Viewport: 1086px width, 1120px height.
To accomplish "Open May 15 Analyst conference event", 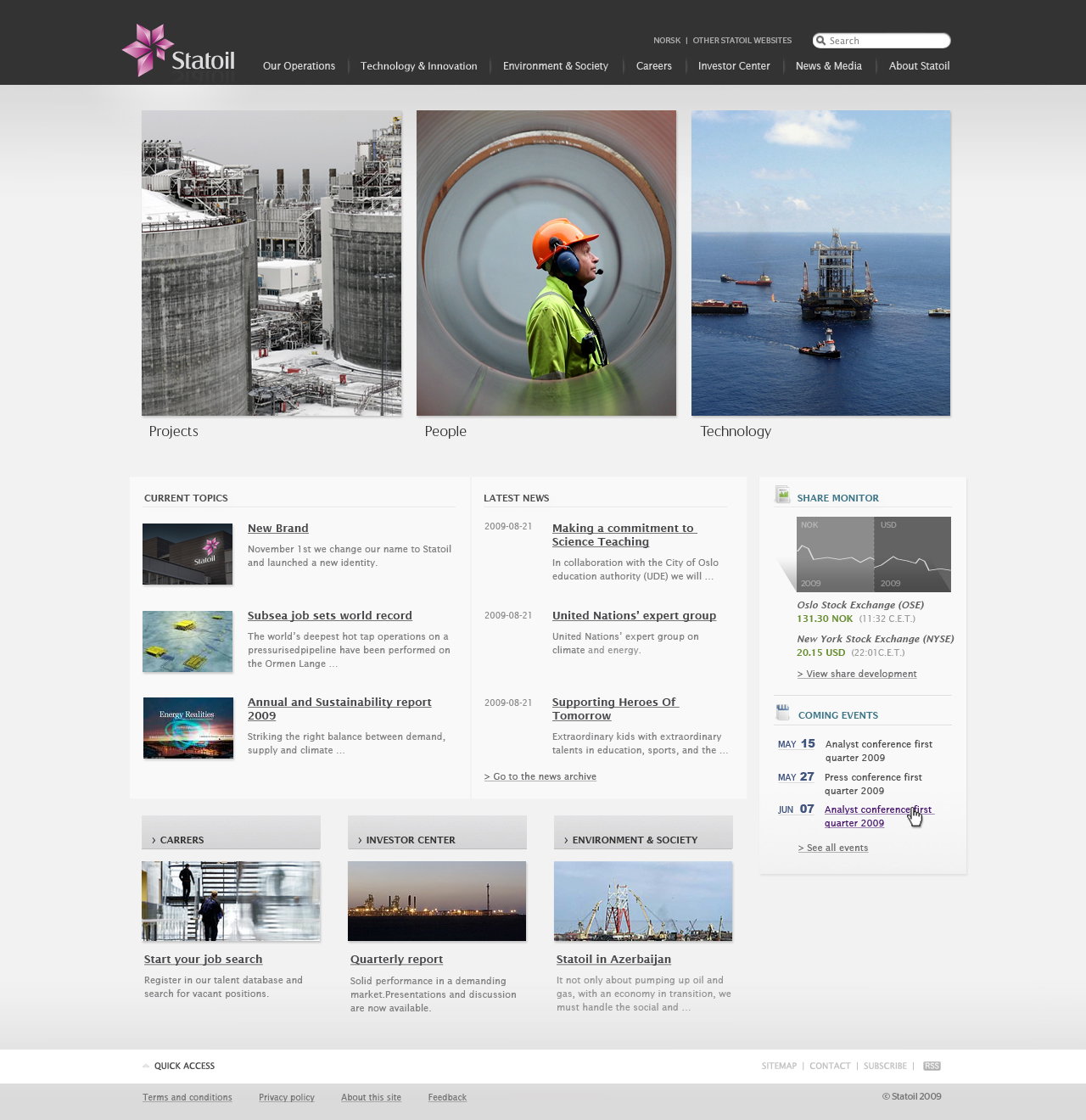I will tap(879, 751).
